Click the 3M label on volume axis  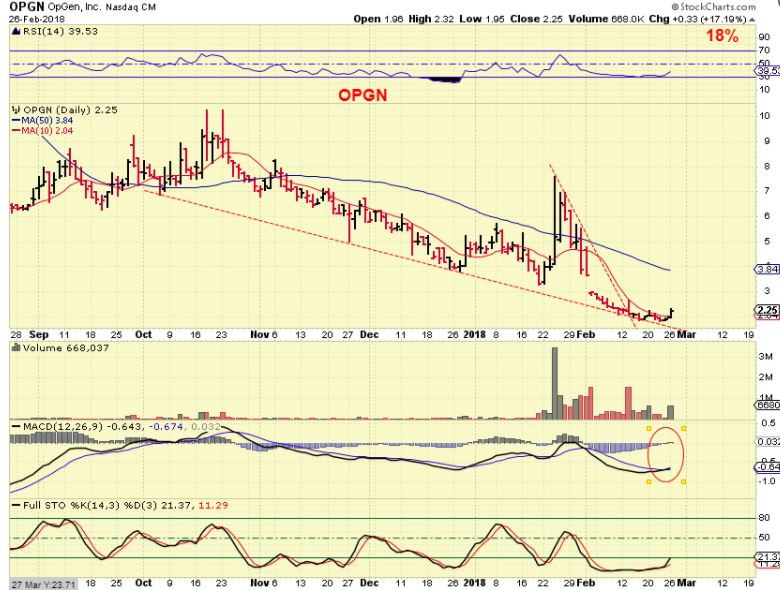point(765,357)
